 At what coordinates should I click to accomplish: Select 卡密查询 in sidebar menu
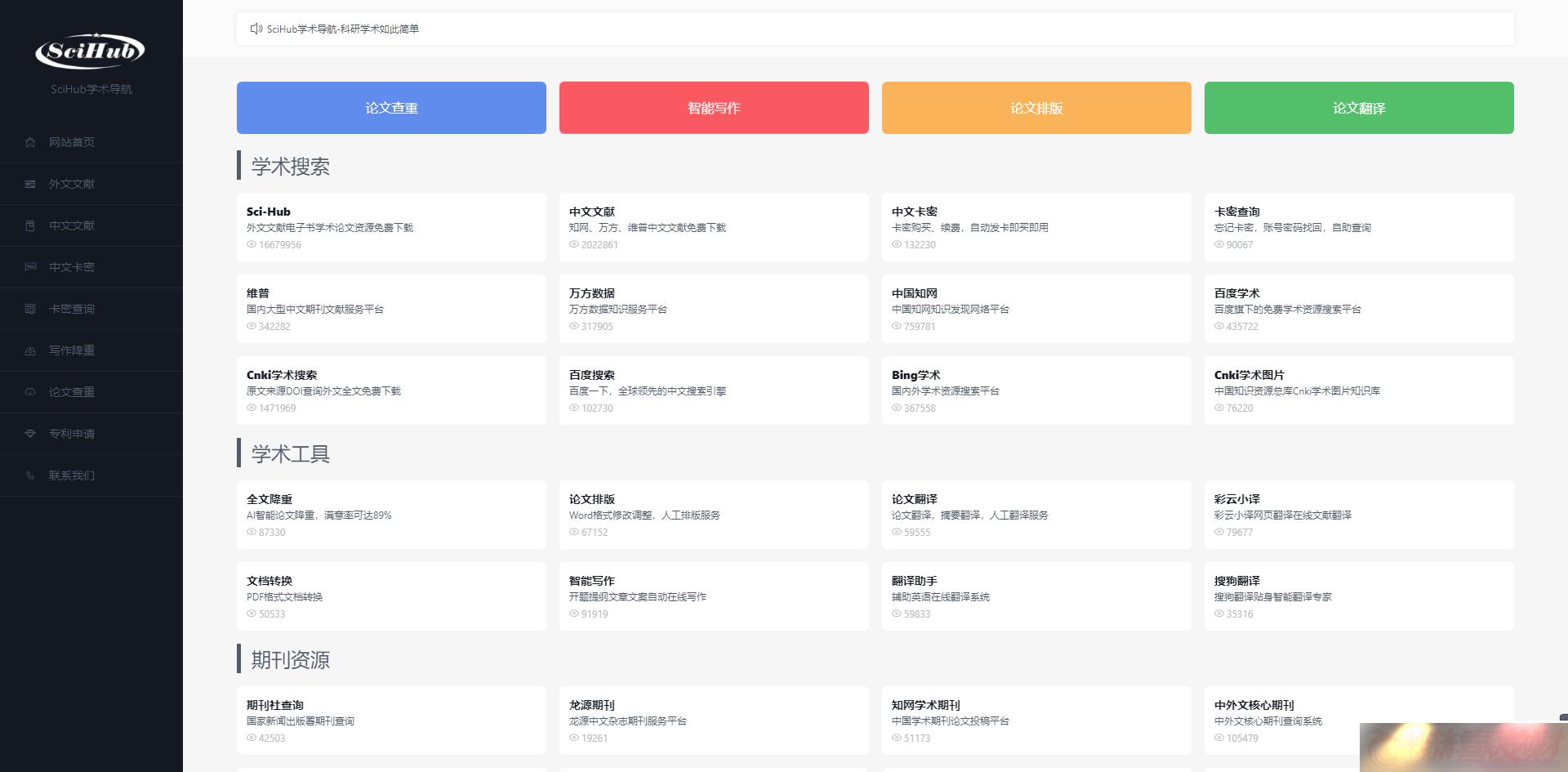[x=91, y=309]
